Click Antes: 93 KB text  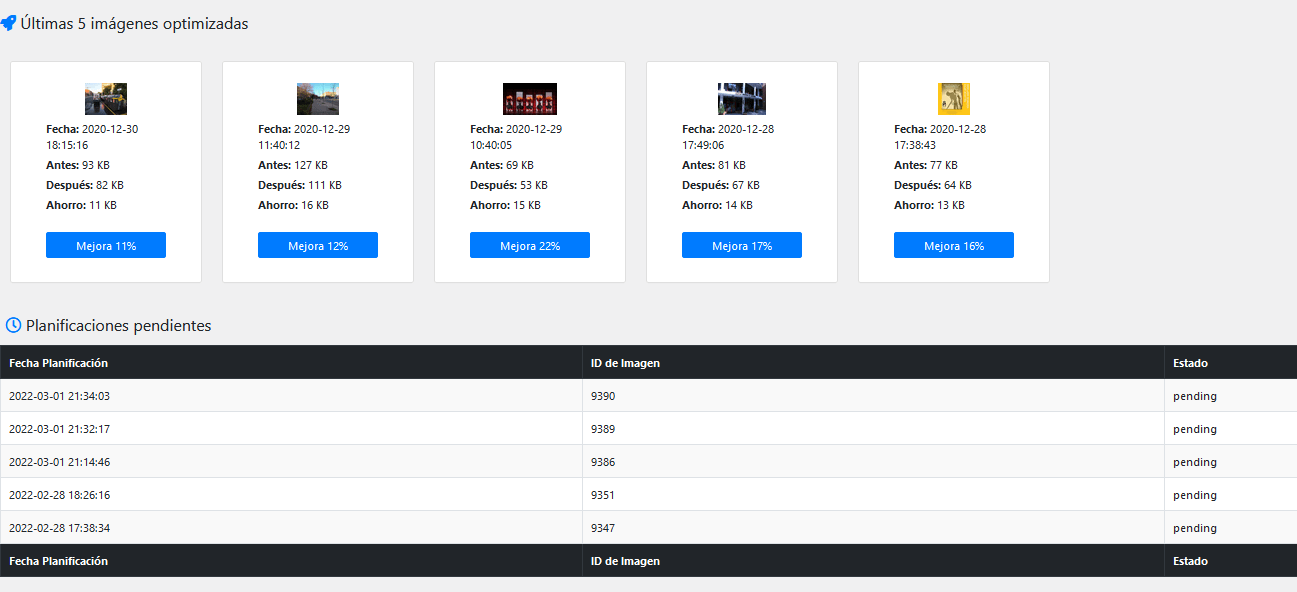tap(78, 165)
